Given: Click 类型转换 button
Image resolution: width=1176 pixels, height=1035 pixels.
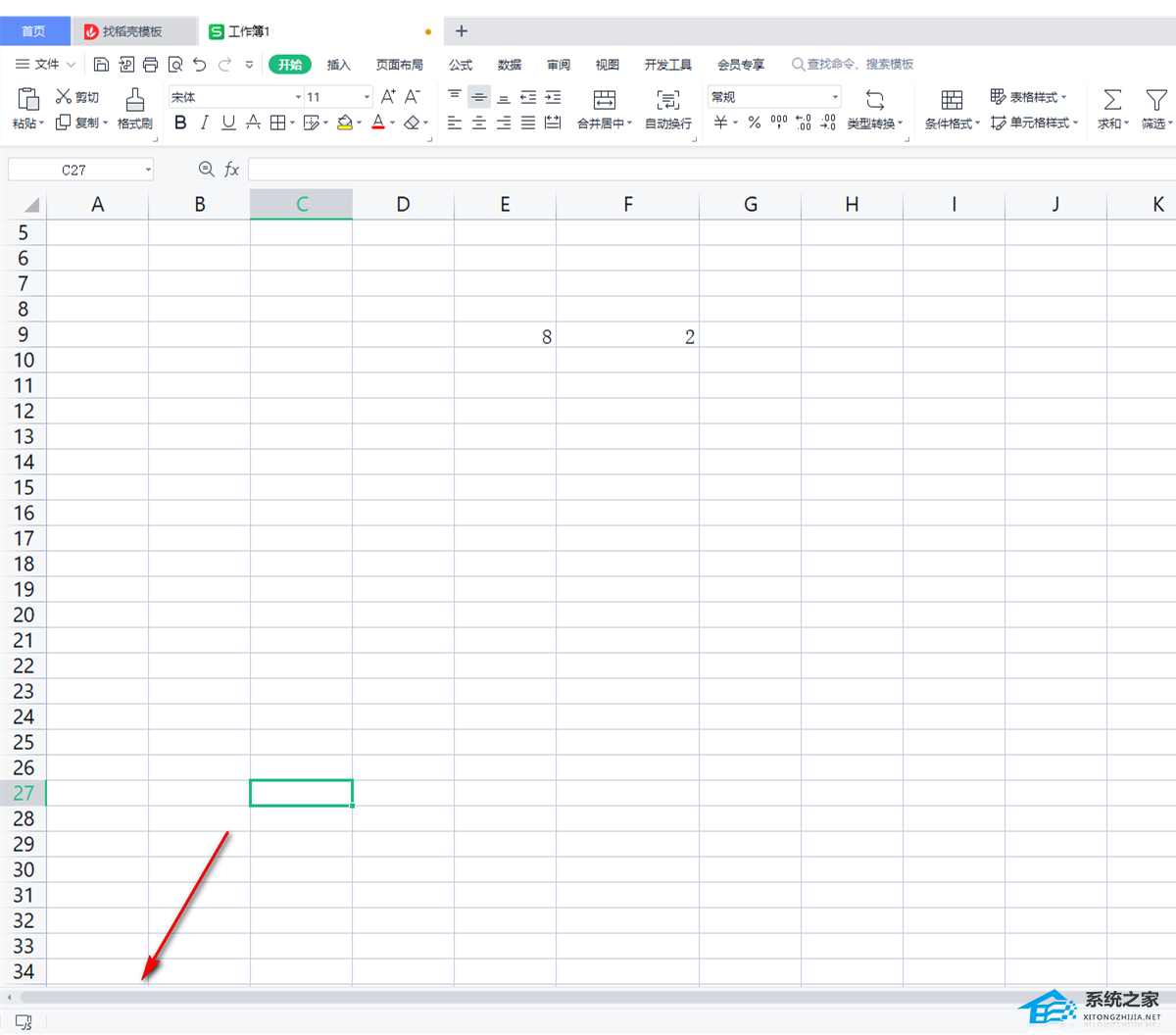Looking at the screenshot, I should [x=875, y=108].
